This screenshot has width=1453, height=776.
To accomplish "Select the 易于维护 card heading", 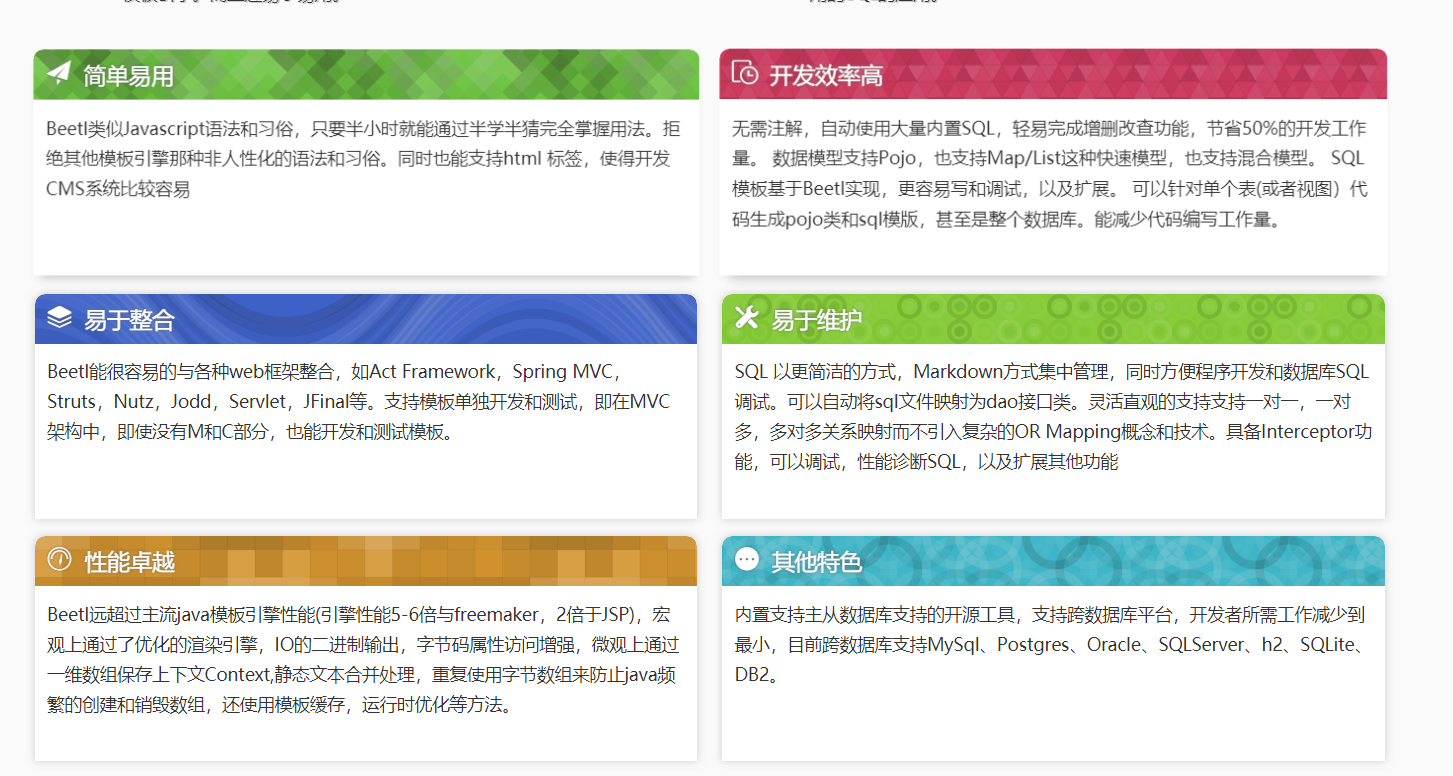I will point(817,320).
